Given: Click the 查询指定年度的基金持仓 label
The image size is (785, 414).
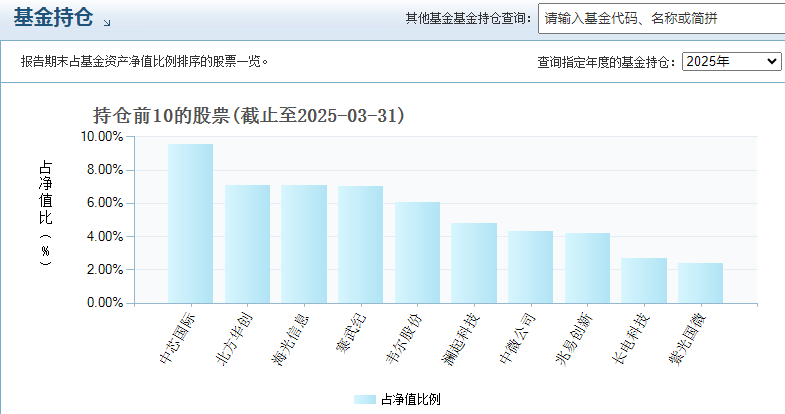Looking at the screenshot, I should point(606,62).
